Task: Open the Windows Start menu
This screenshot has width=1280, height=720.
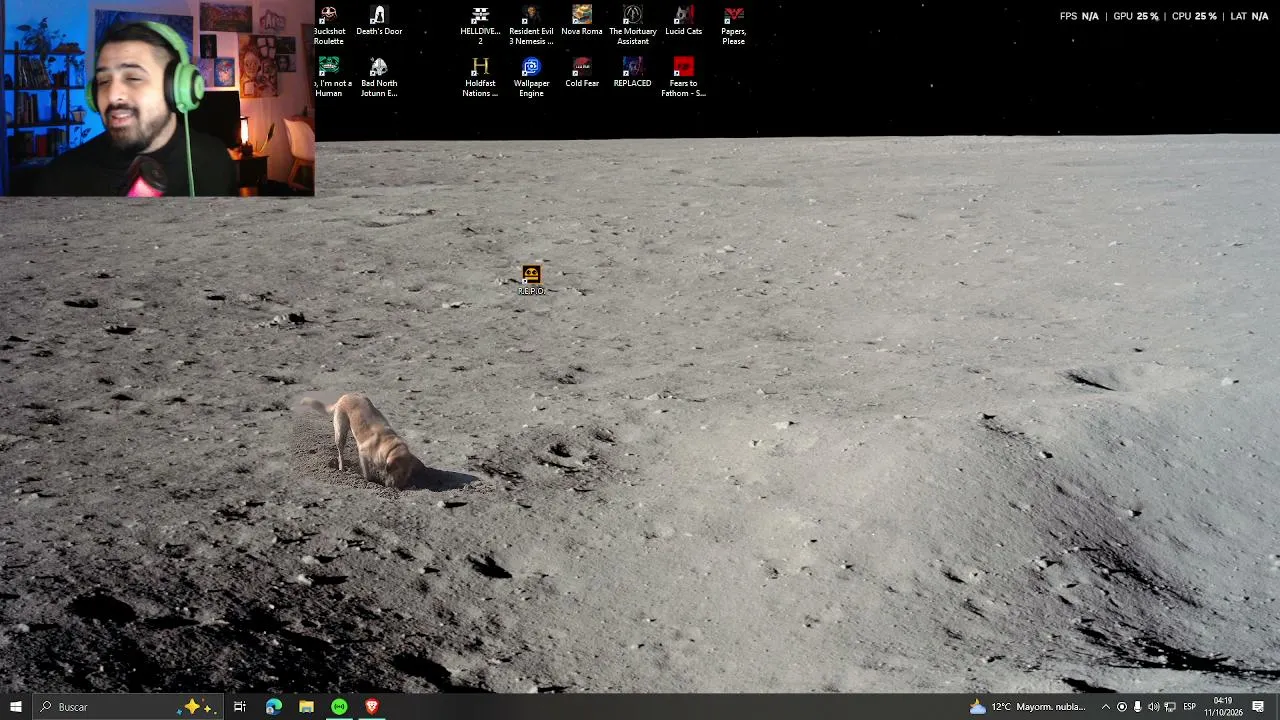Action: [16, 707]
